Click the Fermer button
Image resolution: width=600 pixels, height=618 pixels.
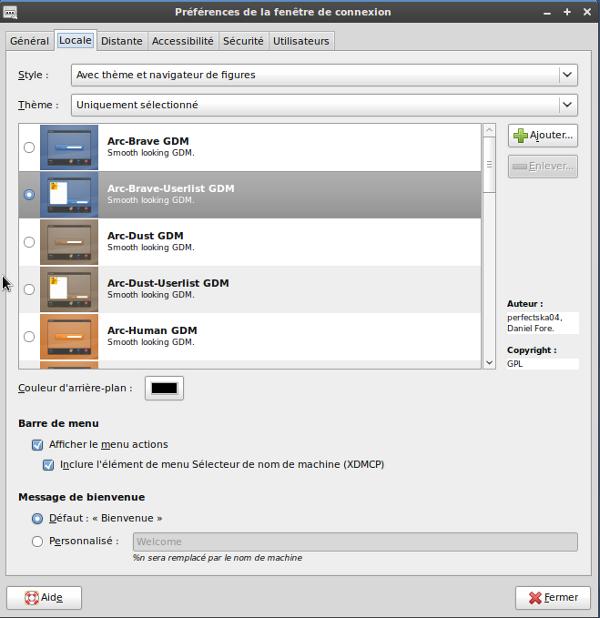tap(553, 598)
